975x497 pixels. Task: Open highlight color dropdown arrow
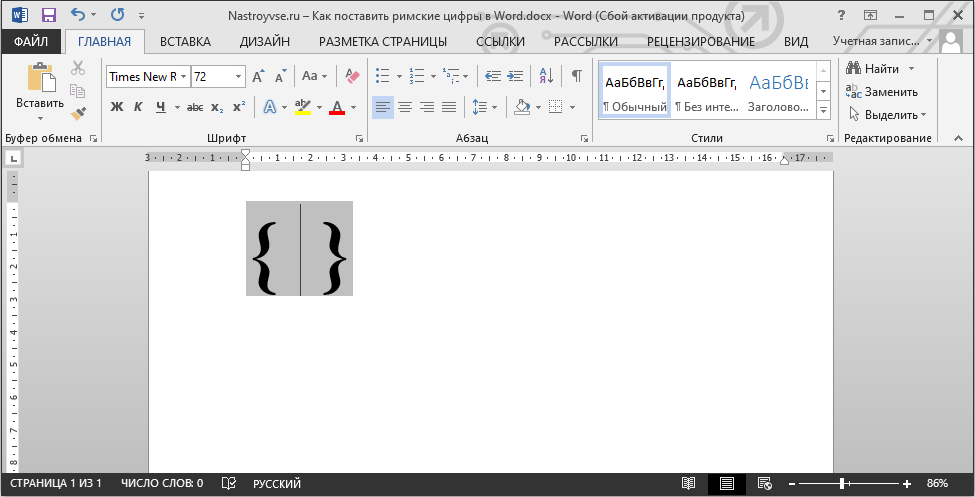pos(319,107)
